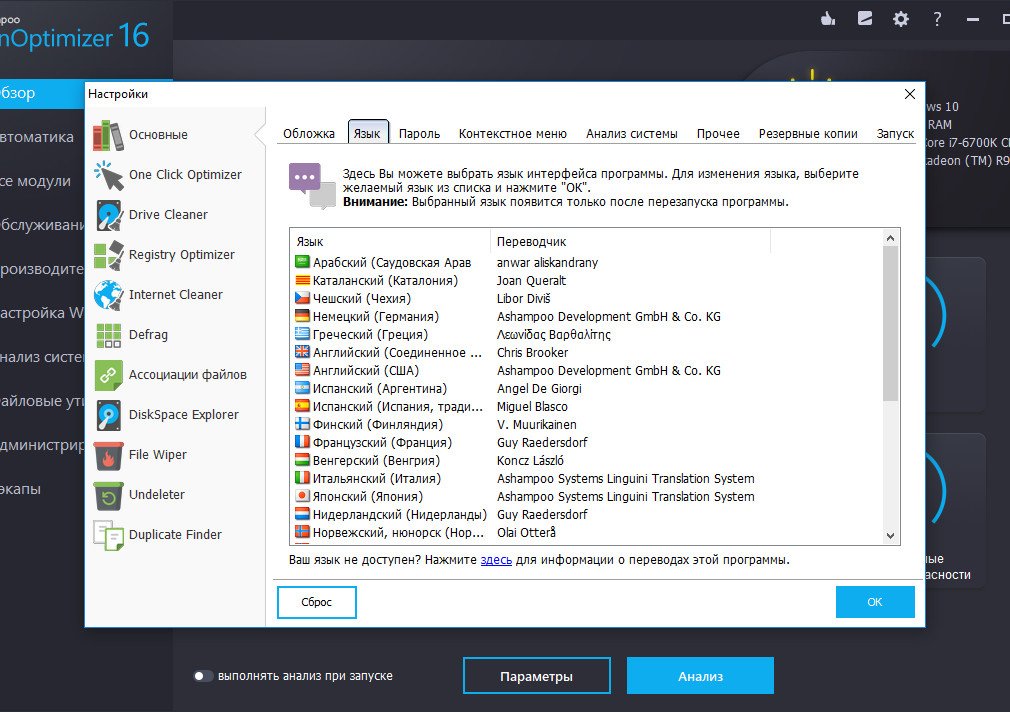Start Анализ in the main window
The image size is (1010, 712).
pyautogui.click(x=700, y=676)
